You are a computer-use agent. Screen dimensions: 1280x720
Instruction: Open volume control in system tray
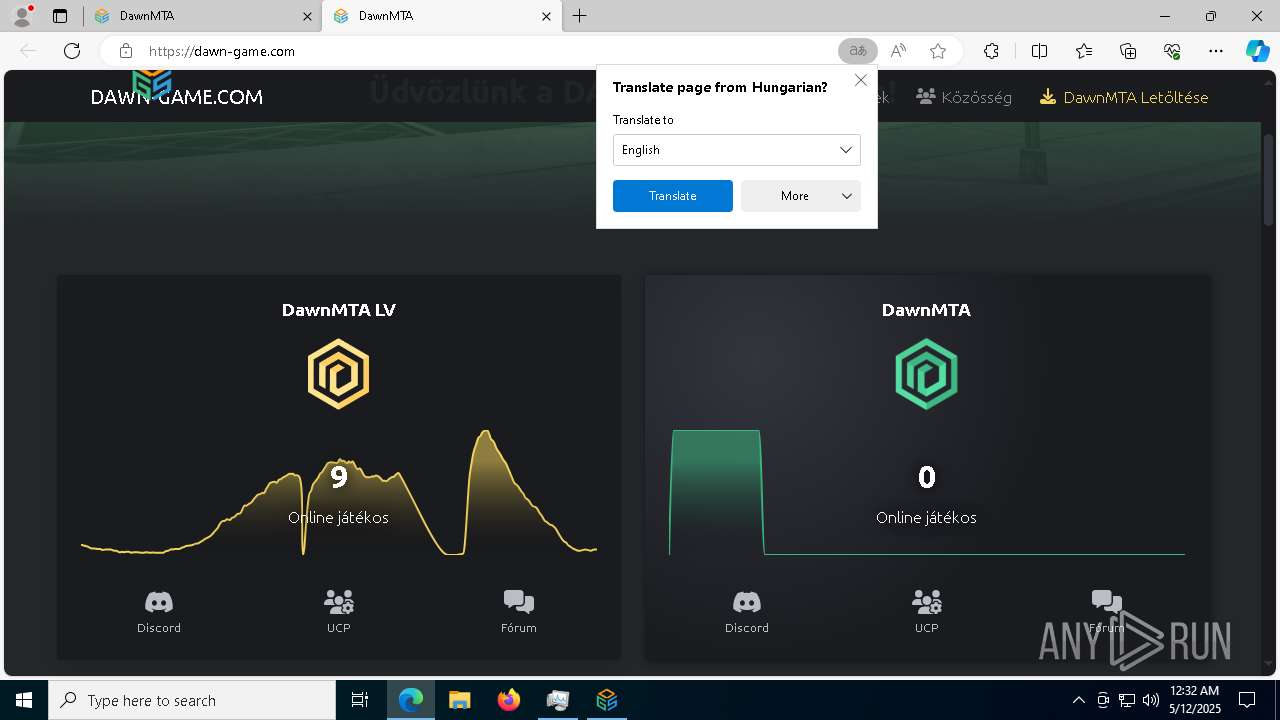point(1151,700)
